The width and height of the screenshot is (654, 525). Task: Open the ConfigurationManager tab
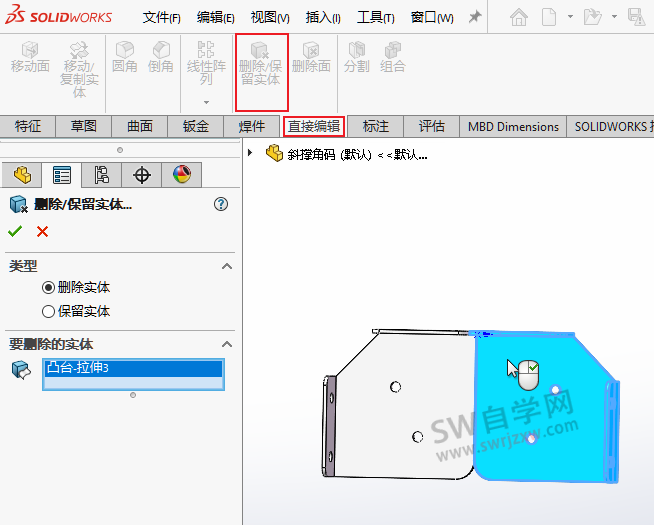102,175
